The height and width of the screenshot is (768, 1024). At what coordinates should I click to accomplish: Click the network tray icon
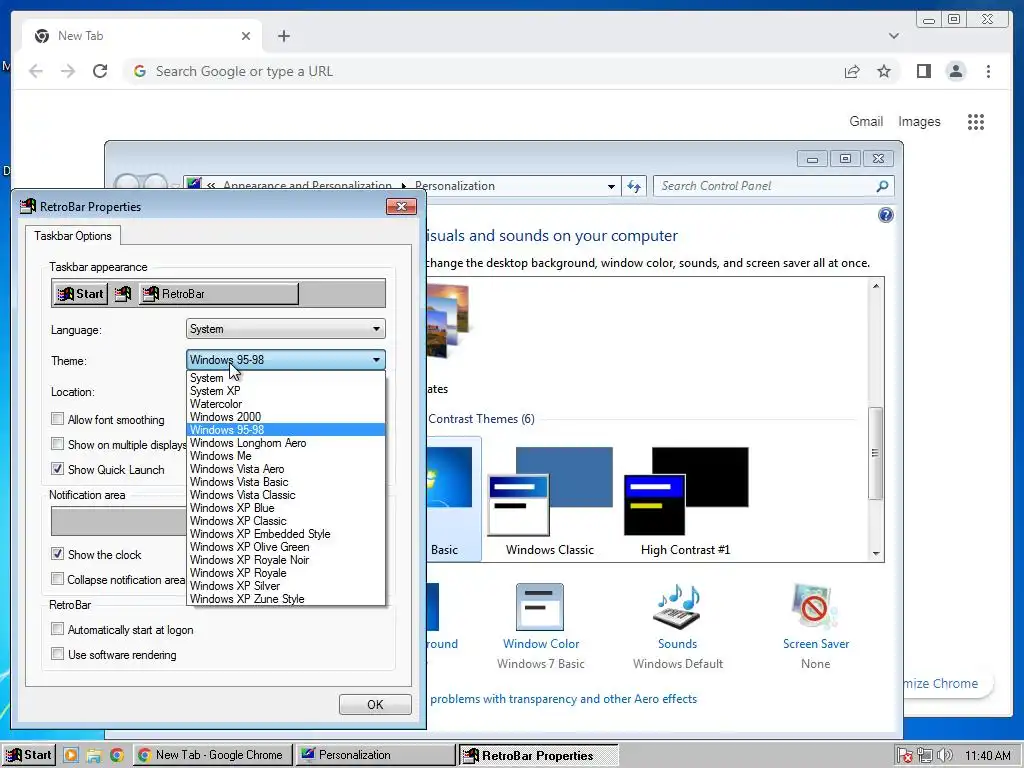point(925,756)
